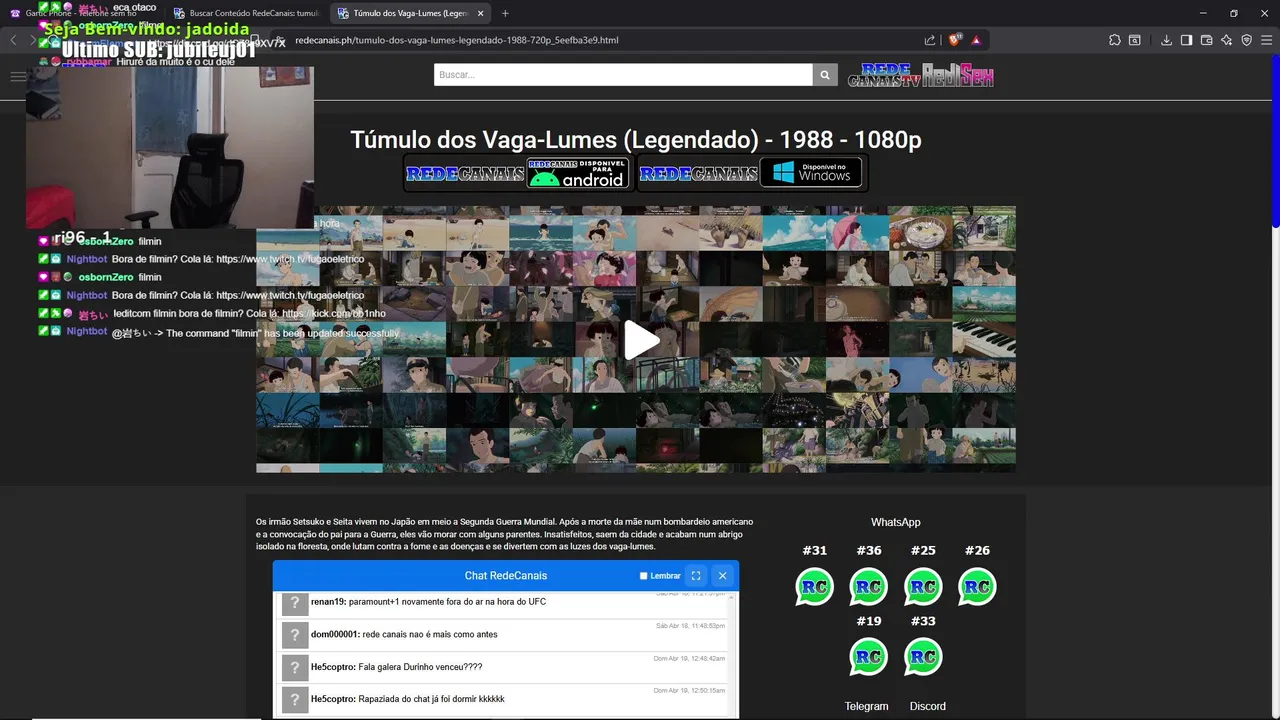
Task: Close the Túmulo dos Vaga-Lumes tab
Action: tap(481, 13)
